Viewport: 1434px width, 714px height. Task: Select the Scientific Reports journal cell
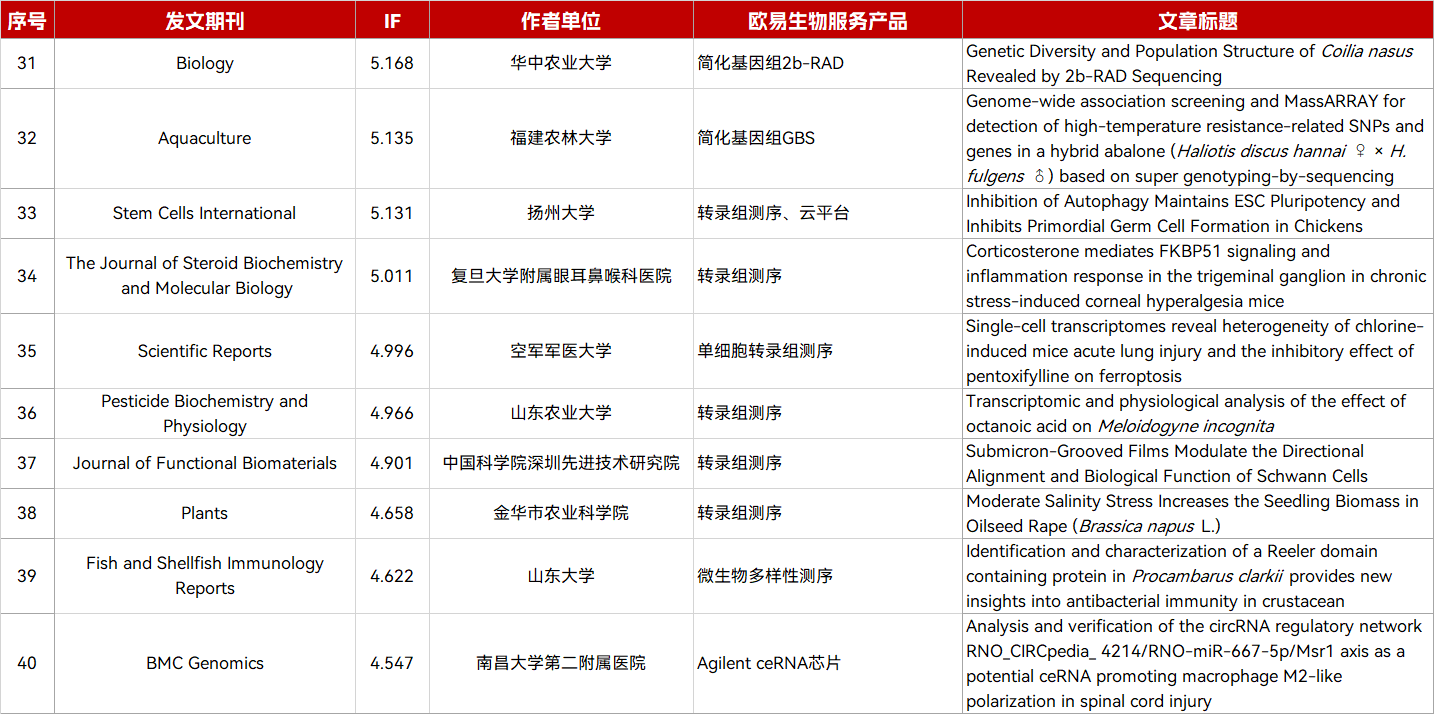pos(205,351)
